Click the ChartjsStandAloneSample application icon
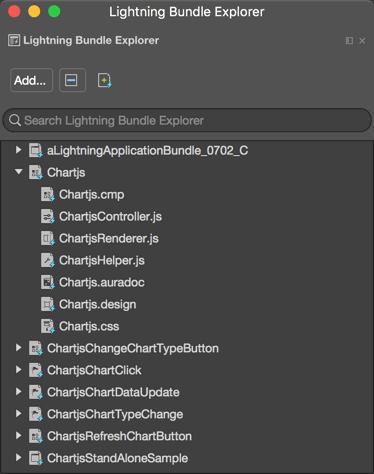374x474 pixels. coord(35,458)
